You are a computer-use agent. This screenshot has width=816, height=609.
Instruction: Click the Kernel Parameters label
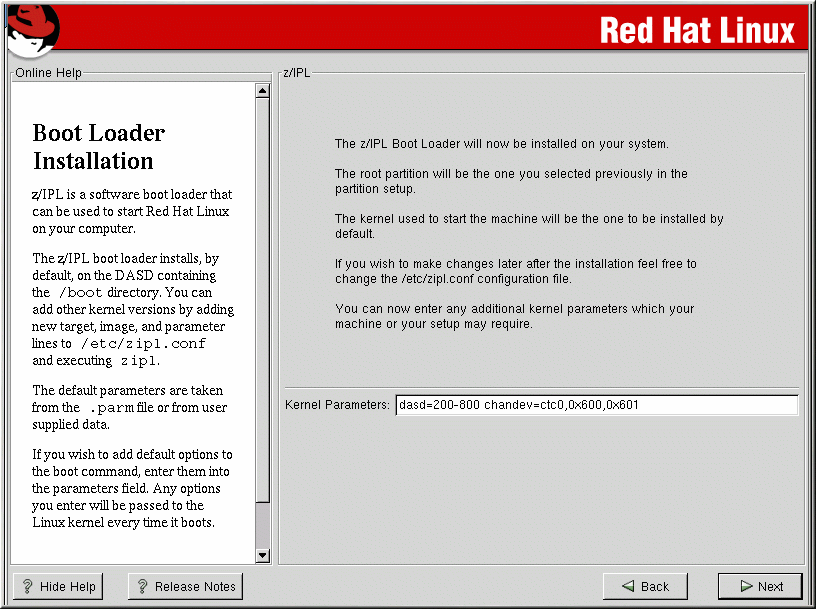pos(337,405)
